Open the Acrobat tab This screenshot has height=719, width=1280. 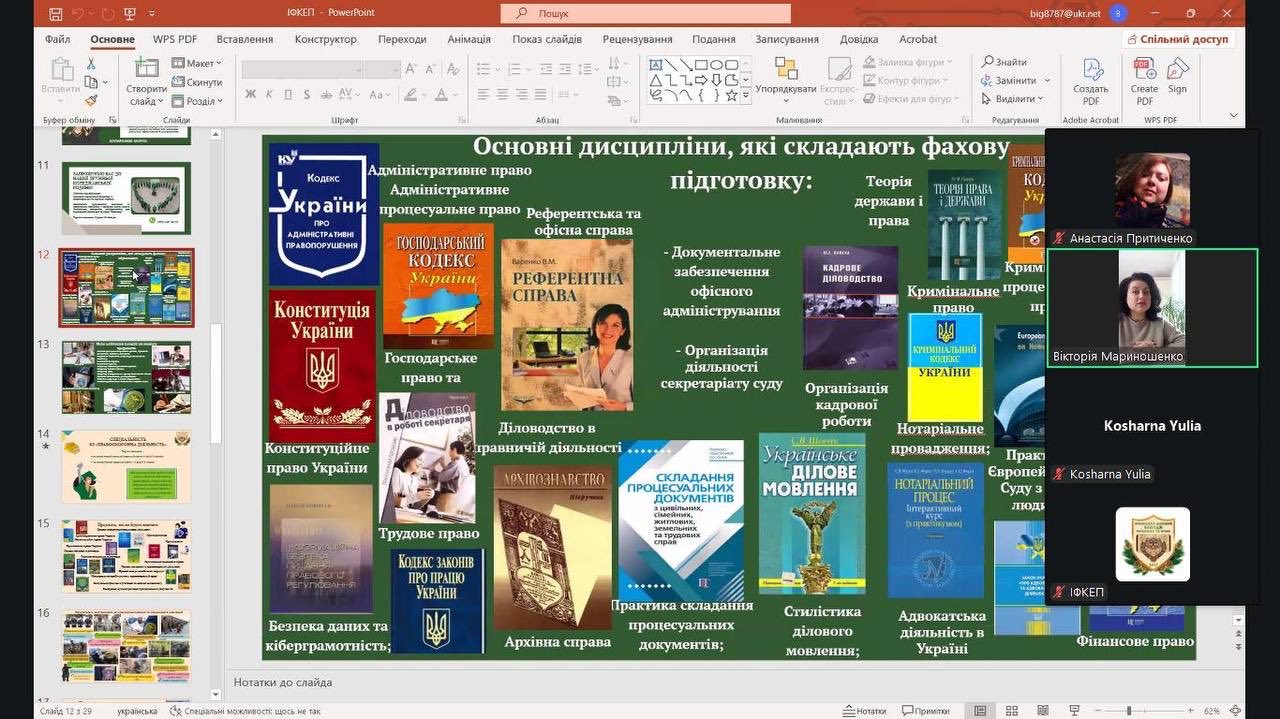tap(918, 39)
